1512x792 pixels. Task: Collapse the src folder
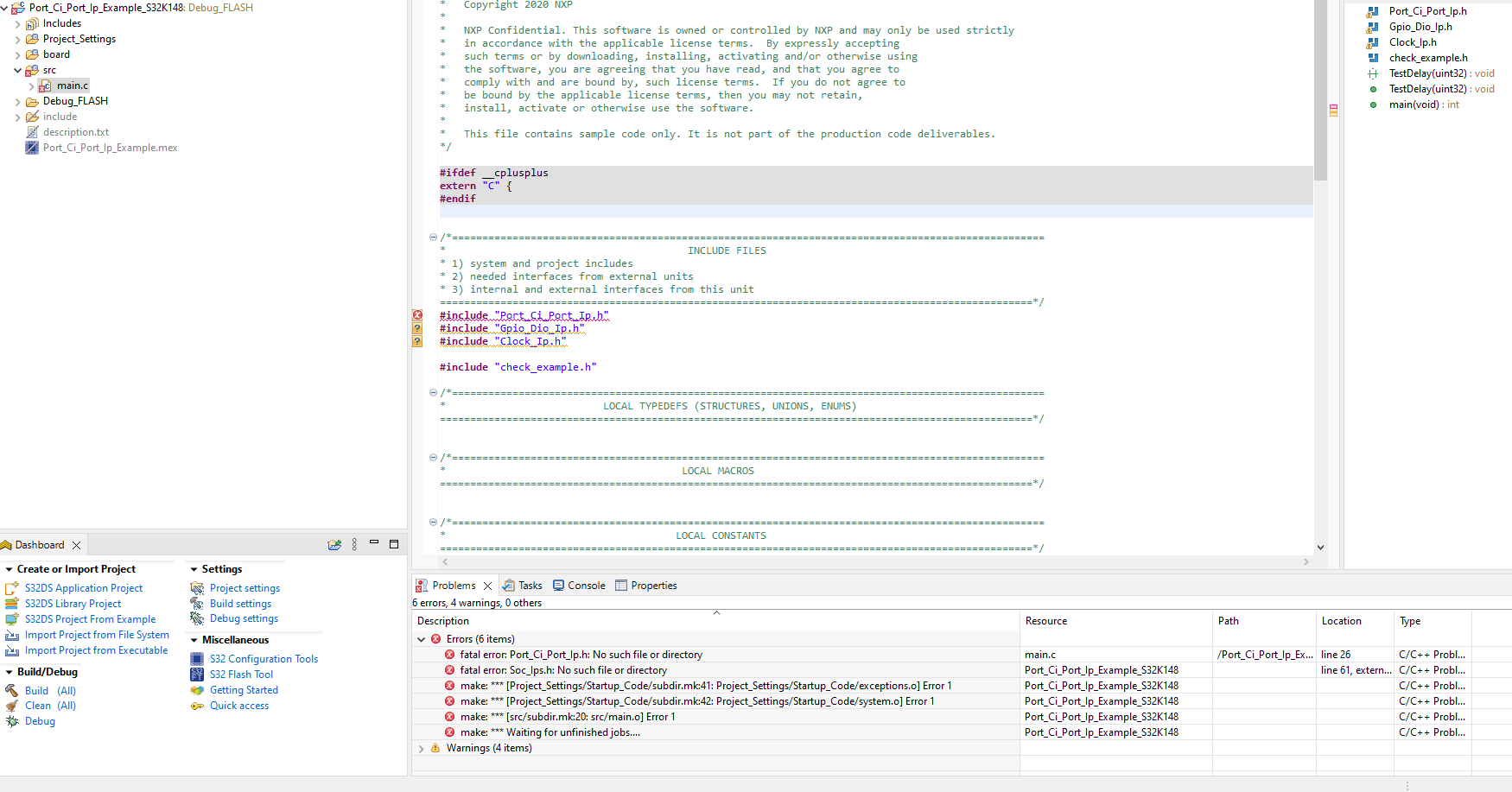17,70
